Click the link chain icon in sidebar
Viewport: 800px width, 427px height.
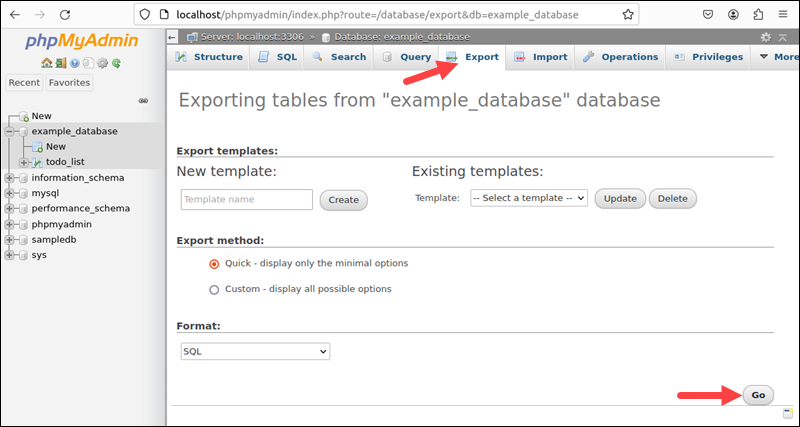tap(143, 101)
